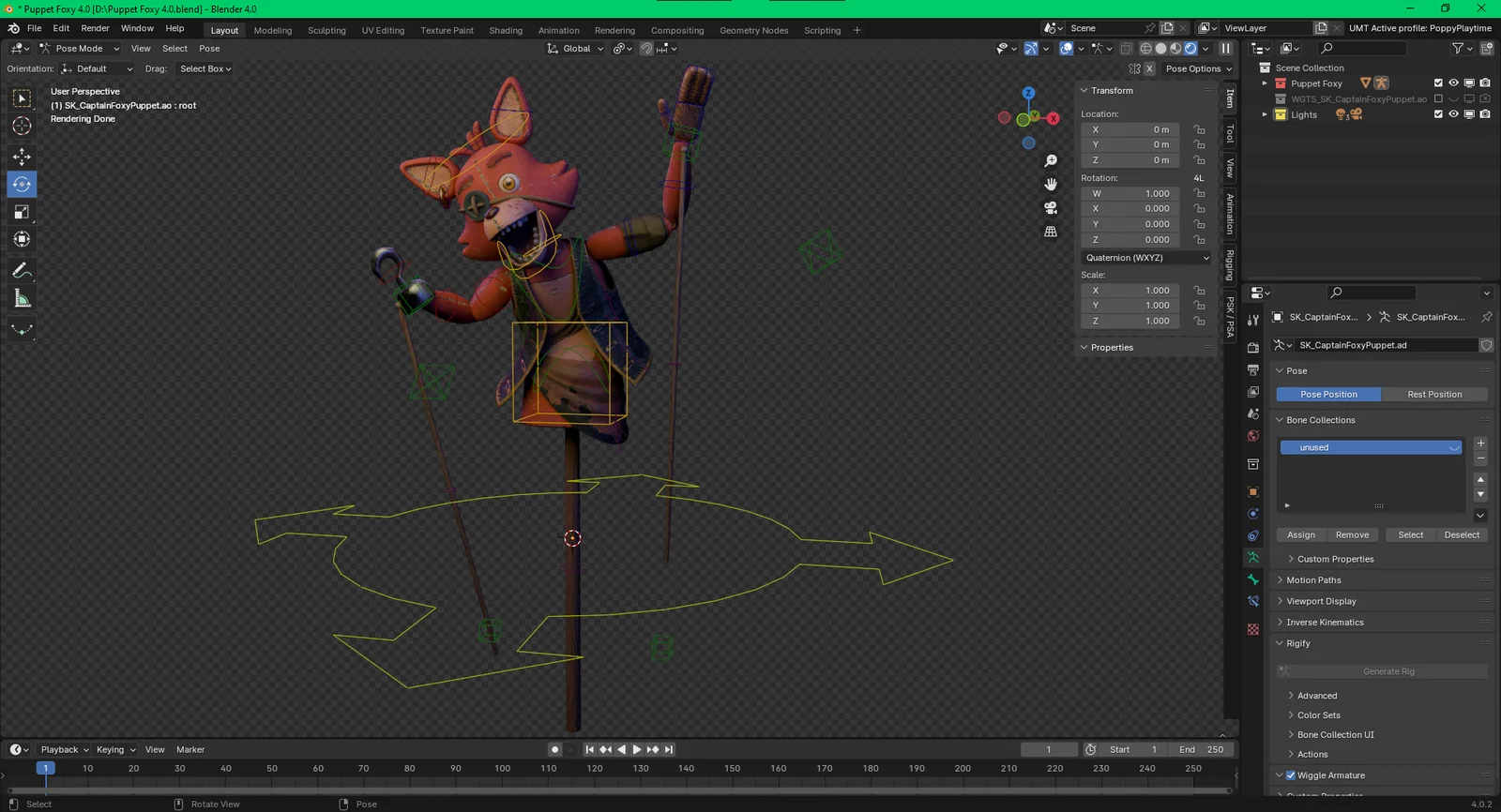The height and width of the screenshot is (812, 1501).
Task: Click Assign bone collection button
Action: tap(1301, 535)
